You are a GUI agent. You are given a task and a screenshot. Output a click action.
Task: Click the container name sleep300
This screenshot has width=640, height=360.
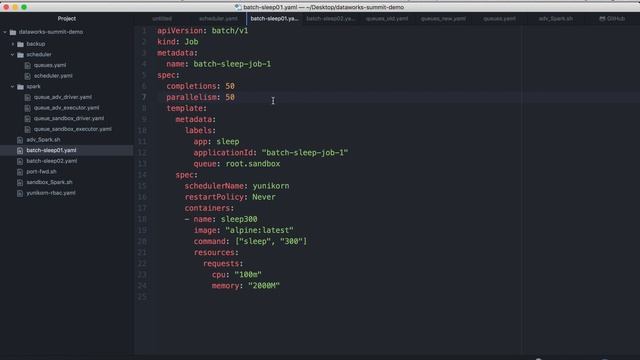point(239,219)
